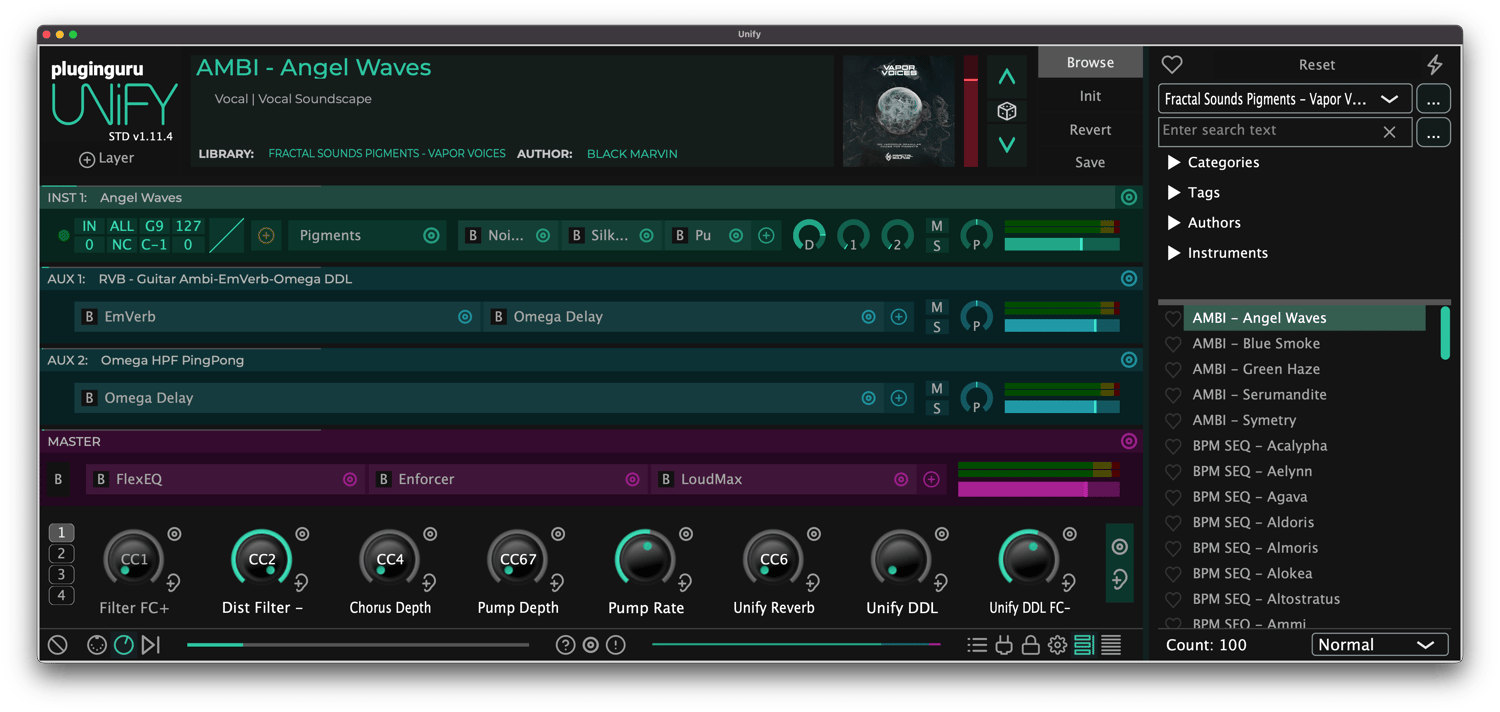Toggle the lock icon in footer

(x=1030, y=645)
